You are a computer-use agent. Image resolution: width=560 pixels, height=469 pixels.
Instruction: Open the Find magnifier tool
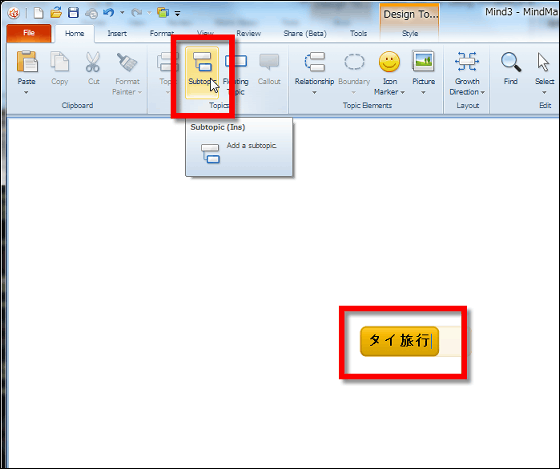click(x=511, y=68)
